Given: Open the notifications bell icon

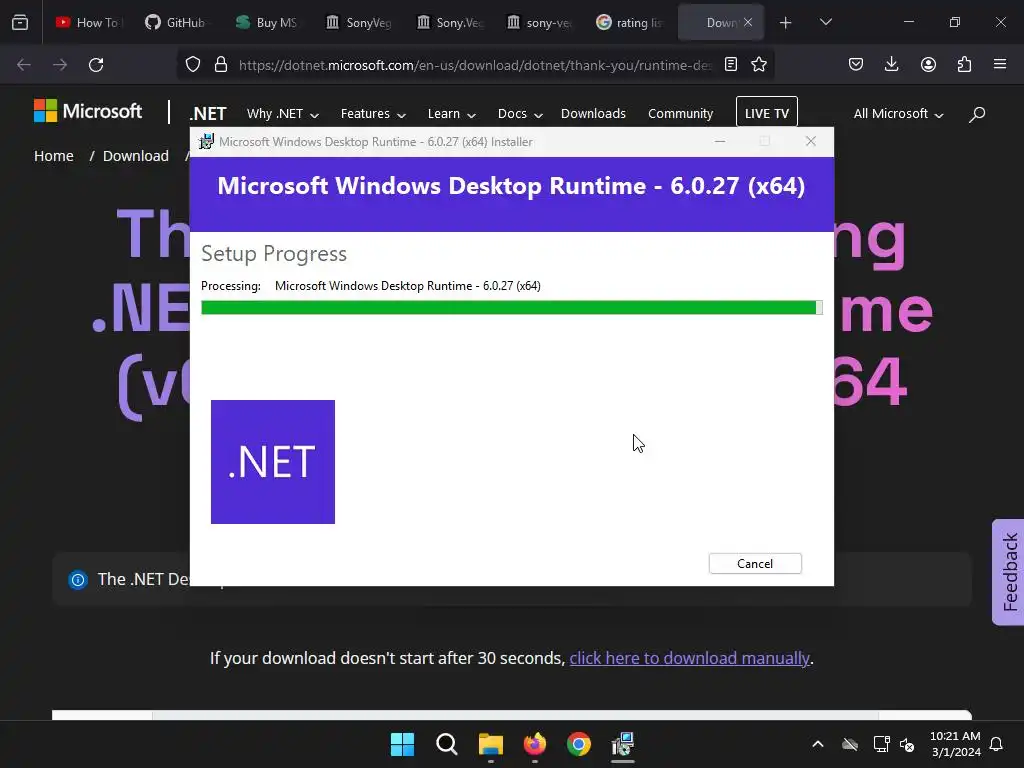Looking at the screenshot, I should 997,744.
